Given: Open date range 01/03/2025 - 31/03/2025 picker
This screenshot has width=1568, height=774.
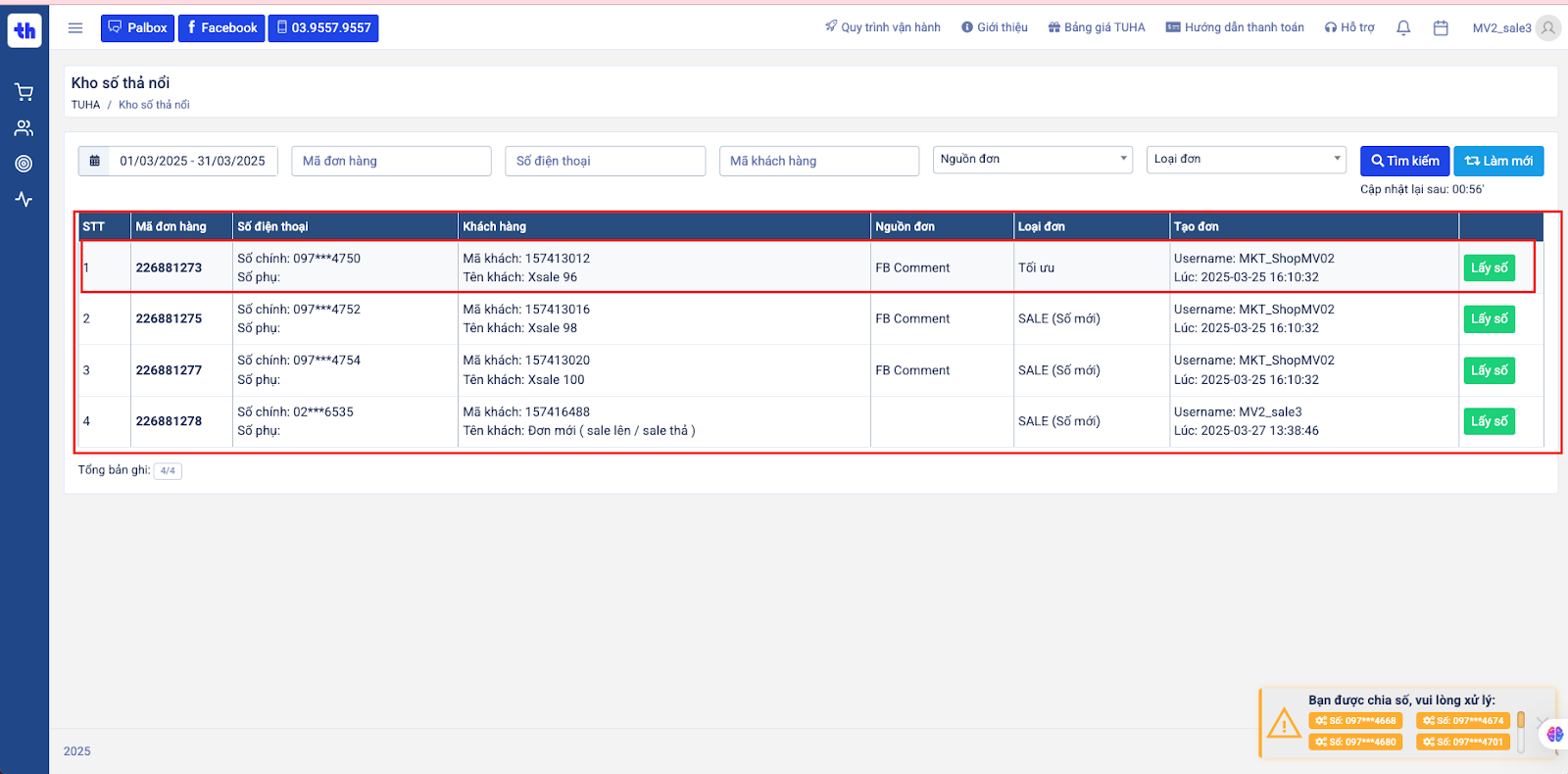Looking at the screenshot, I should (x=192, y=161).
